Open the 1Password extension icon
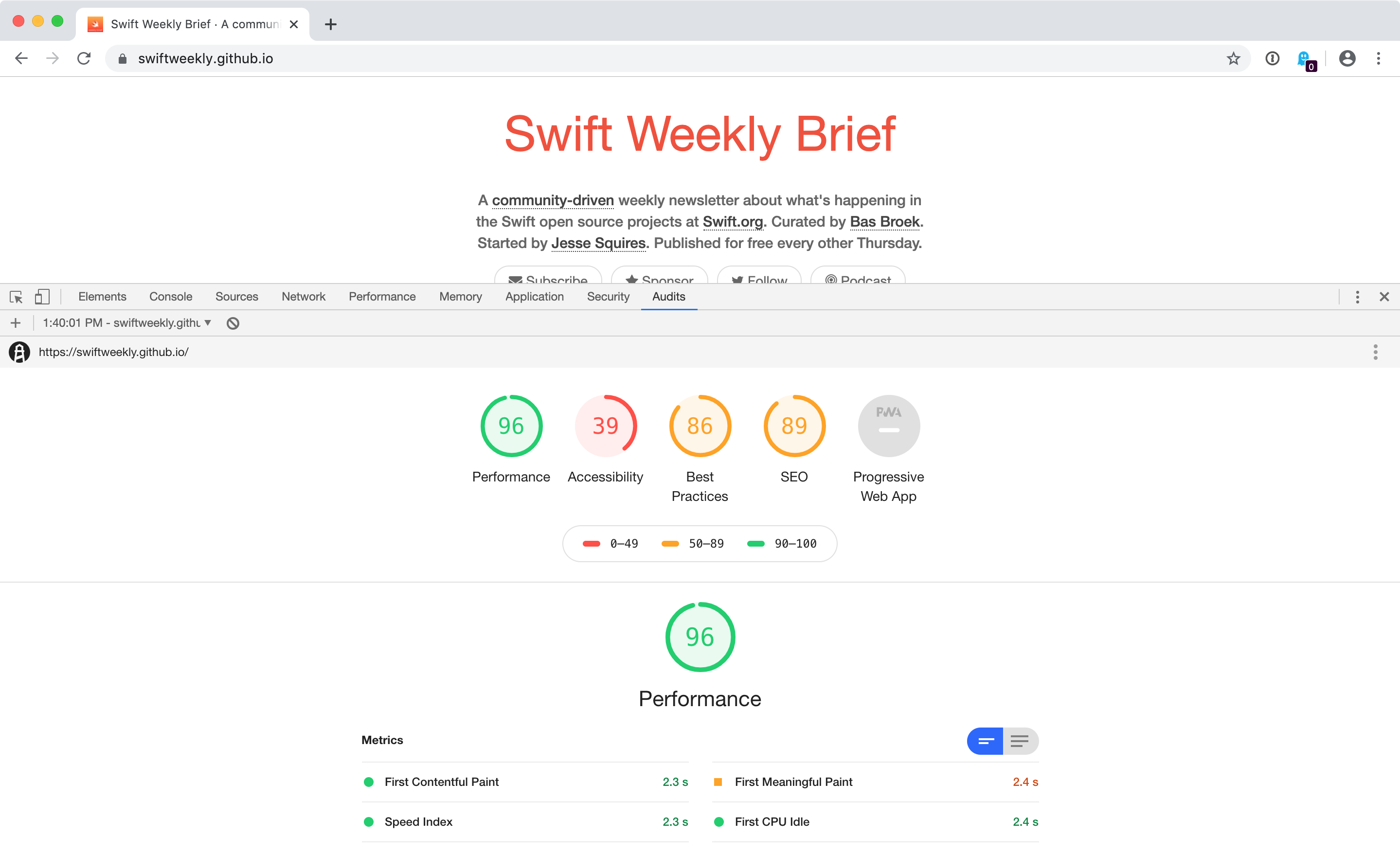The image size is (1400, 853). pos(1272,58)
